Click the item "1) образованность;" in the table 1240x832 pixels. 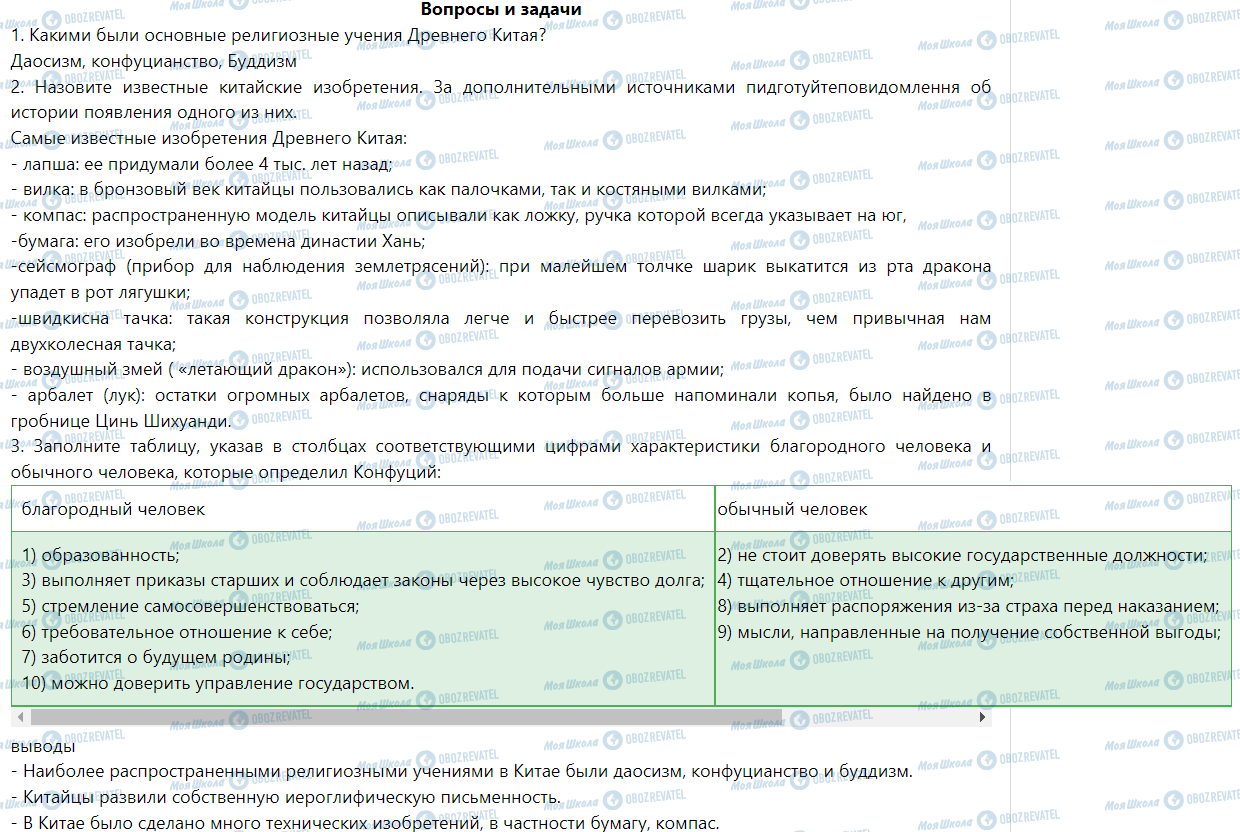[100, 555]
